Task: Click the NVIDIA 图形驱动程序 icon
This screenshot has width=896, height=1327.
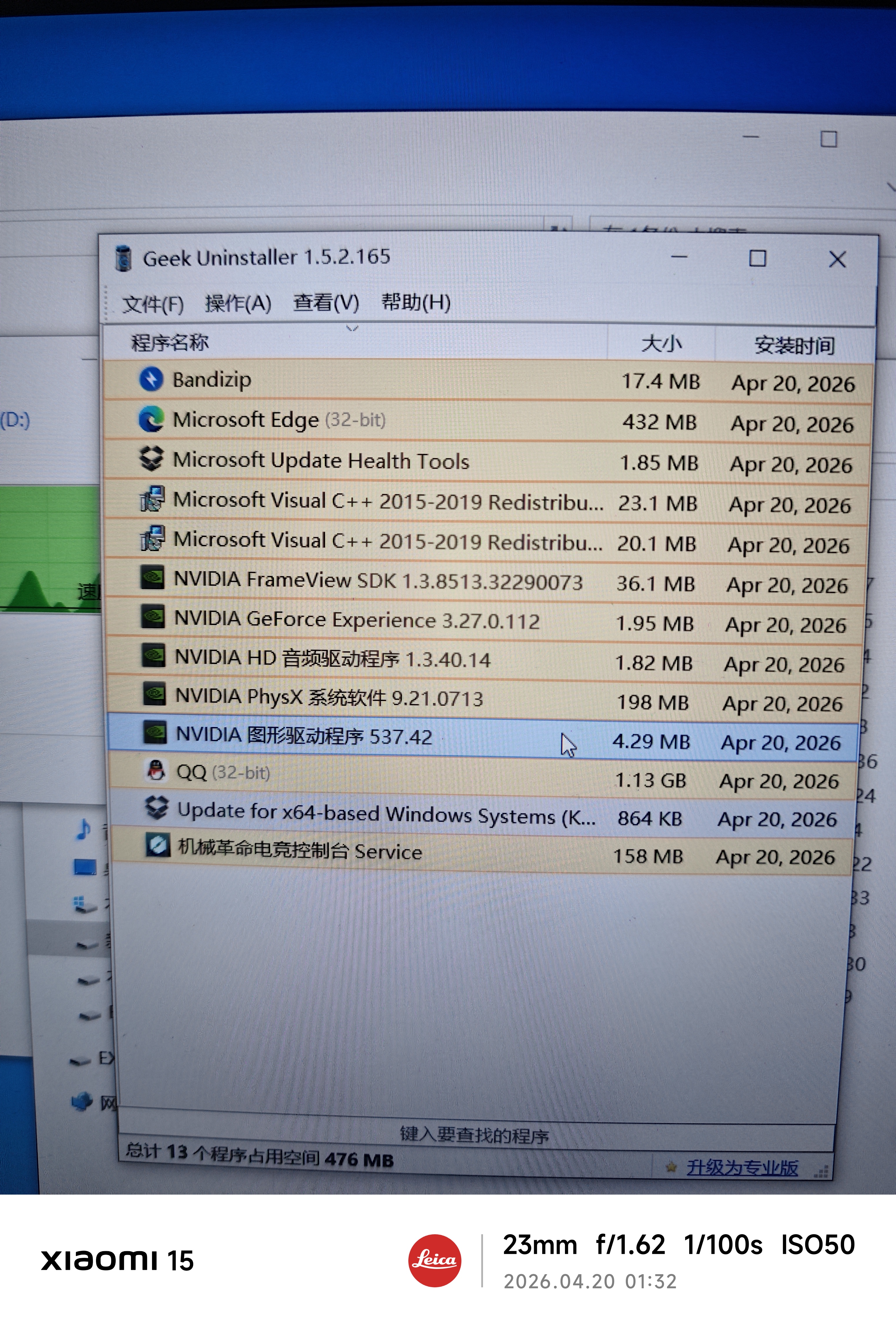Action: click(x=155, y=733)
